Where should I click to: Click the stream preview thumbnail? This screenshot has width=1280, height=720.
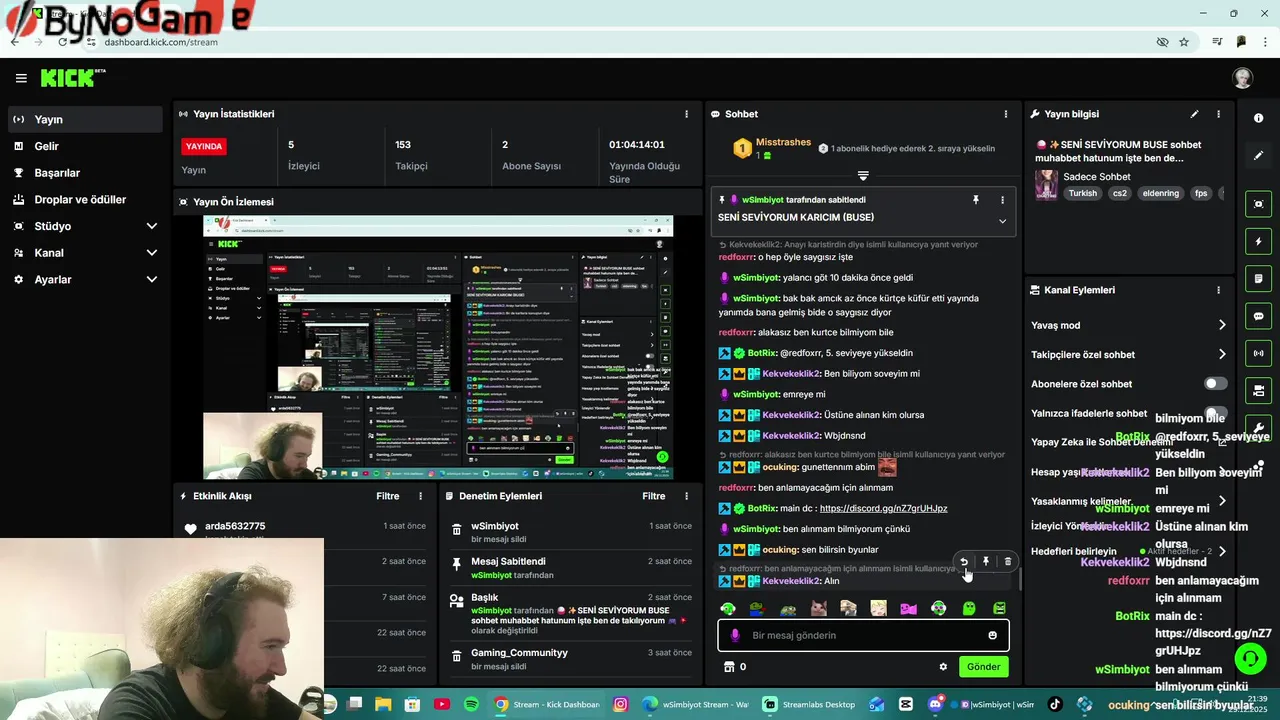438,347
